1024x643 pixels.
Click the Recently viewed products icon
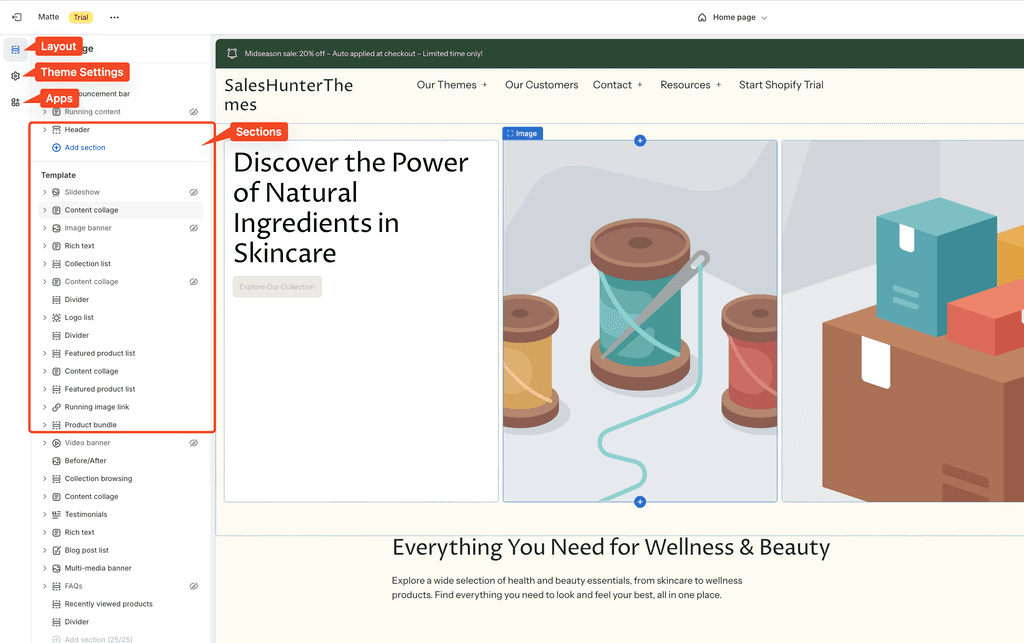point(56,604)
